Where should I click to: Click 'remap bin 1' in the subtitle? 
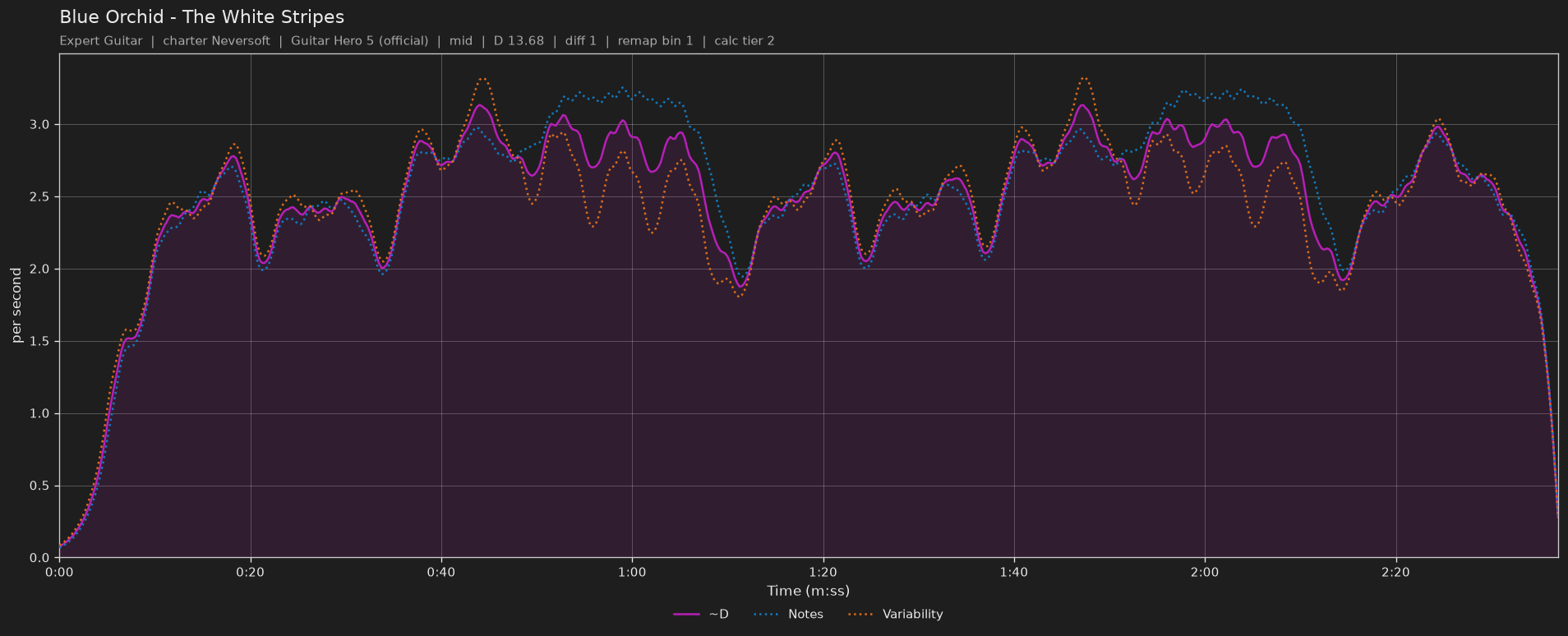pyautogui.click(x=655, y=41)
